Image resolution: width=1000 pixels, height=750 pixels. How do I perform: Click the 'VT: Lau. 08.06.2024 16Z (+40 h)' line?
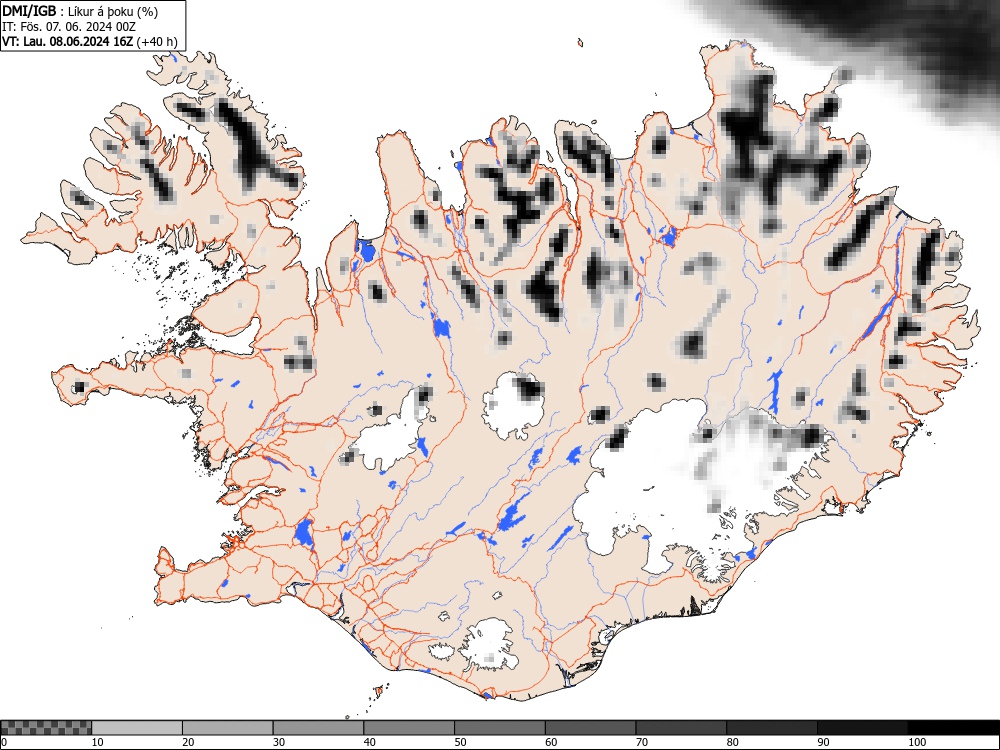[x=89, y=41]
